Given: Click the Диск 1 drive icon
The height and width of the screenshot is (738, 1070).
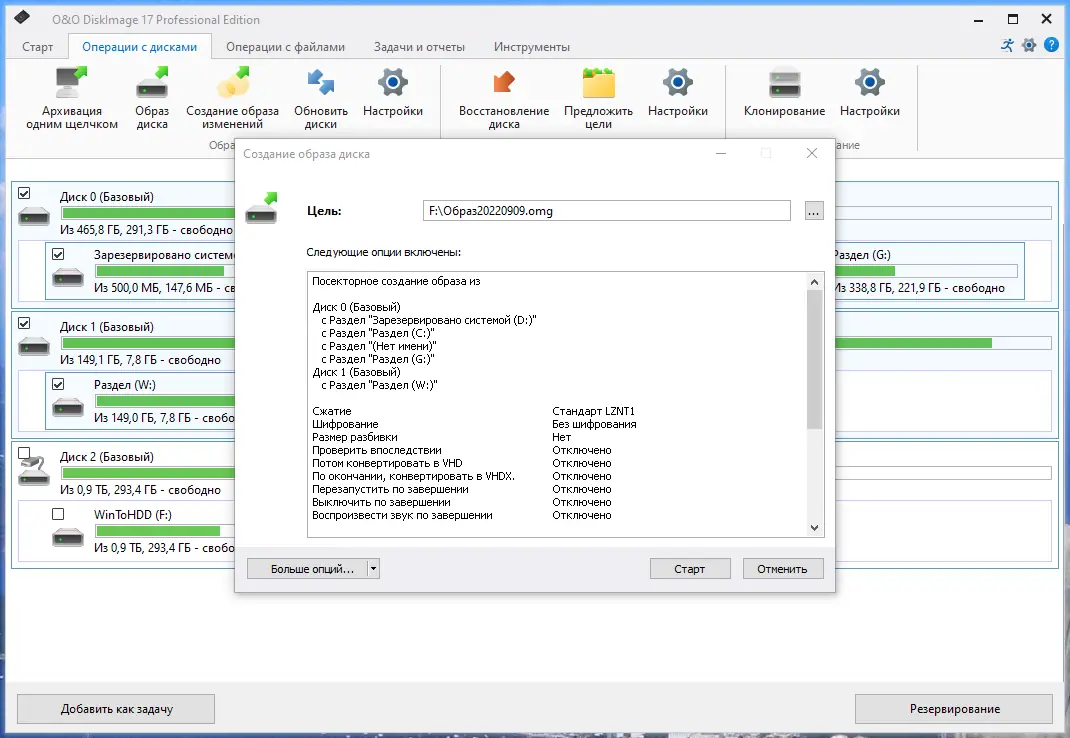Looking at the screenshot, I should pos(34,346).
